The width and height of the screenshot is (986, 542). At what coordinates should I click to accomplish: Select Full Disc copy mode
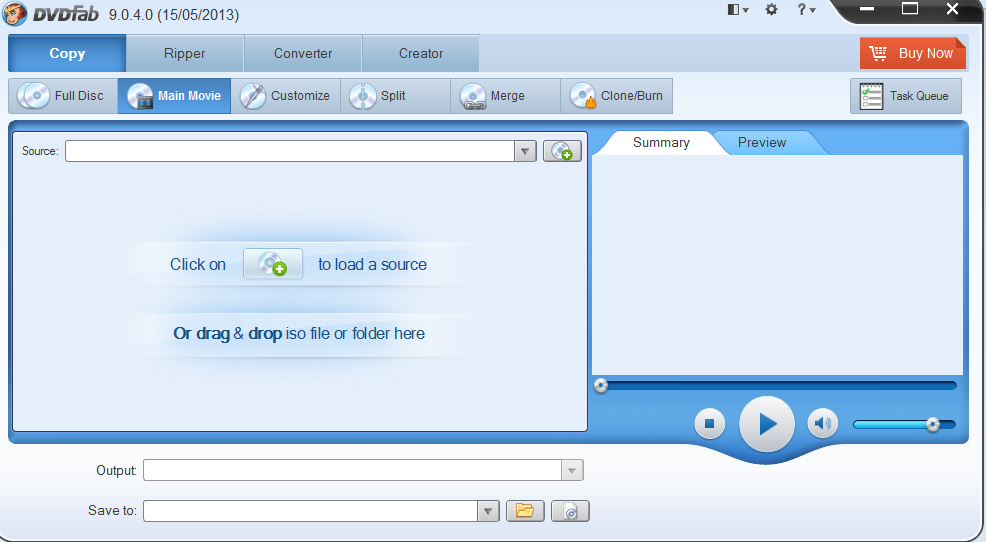point(63,96)
